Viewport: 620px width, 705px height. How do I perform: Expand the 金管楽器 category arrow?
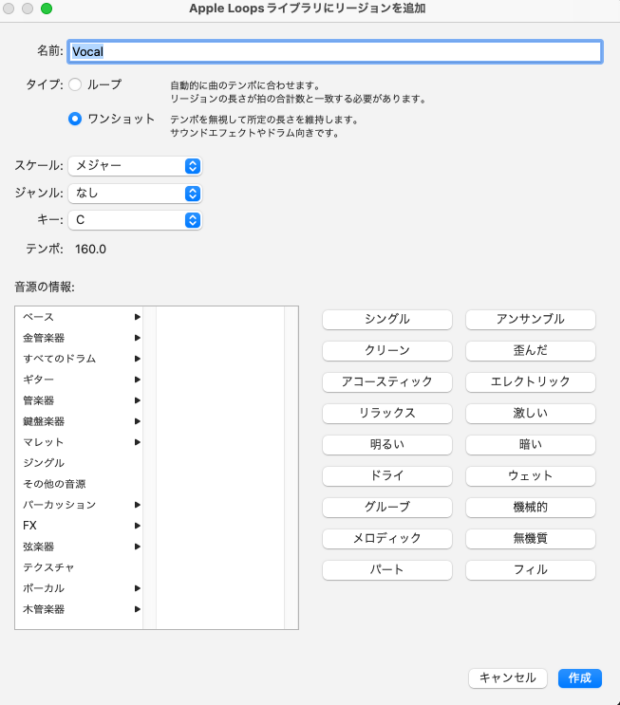(x=138, y=338)
